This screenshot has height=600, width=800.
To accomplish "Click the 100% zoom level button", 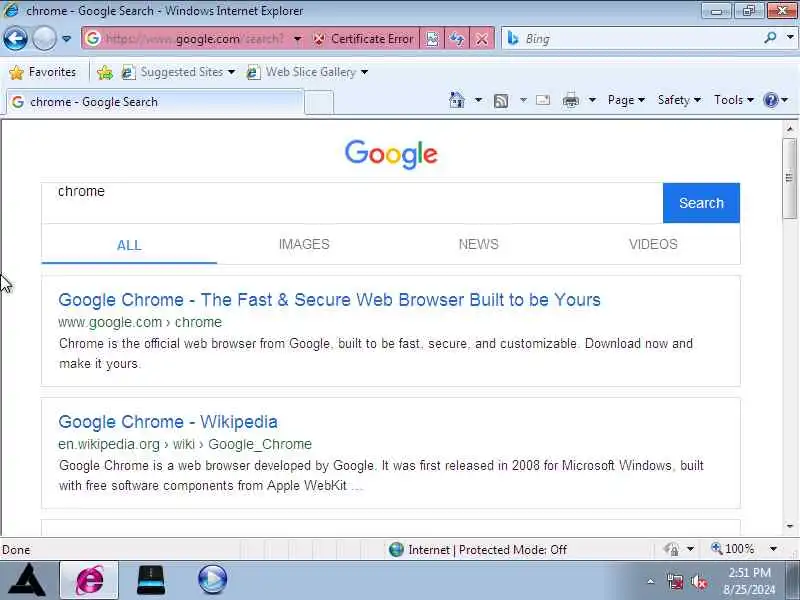I will point(733,549).
